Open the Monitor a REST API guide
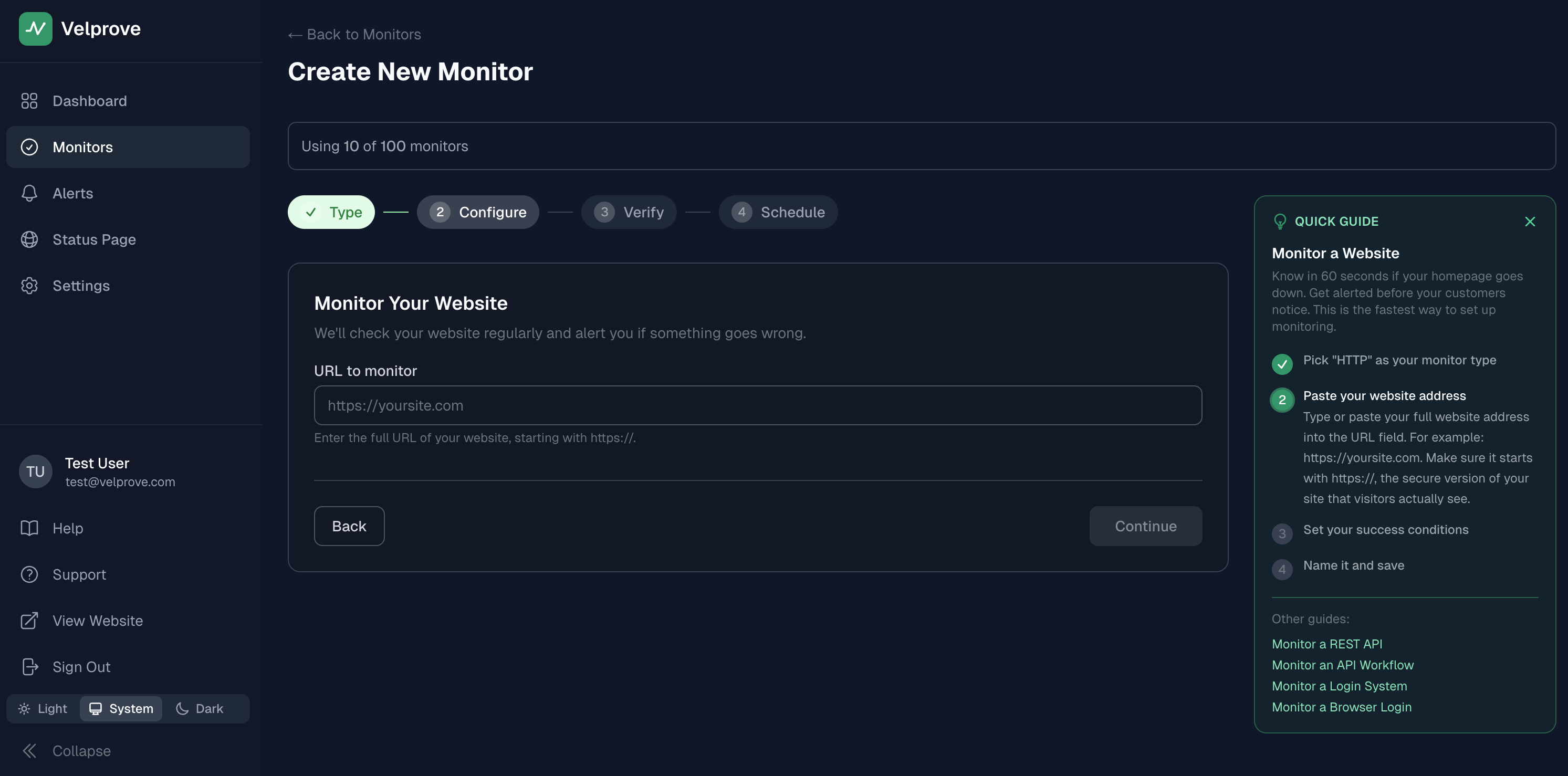1568x776 pixels. point(1327,644)
